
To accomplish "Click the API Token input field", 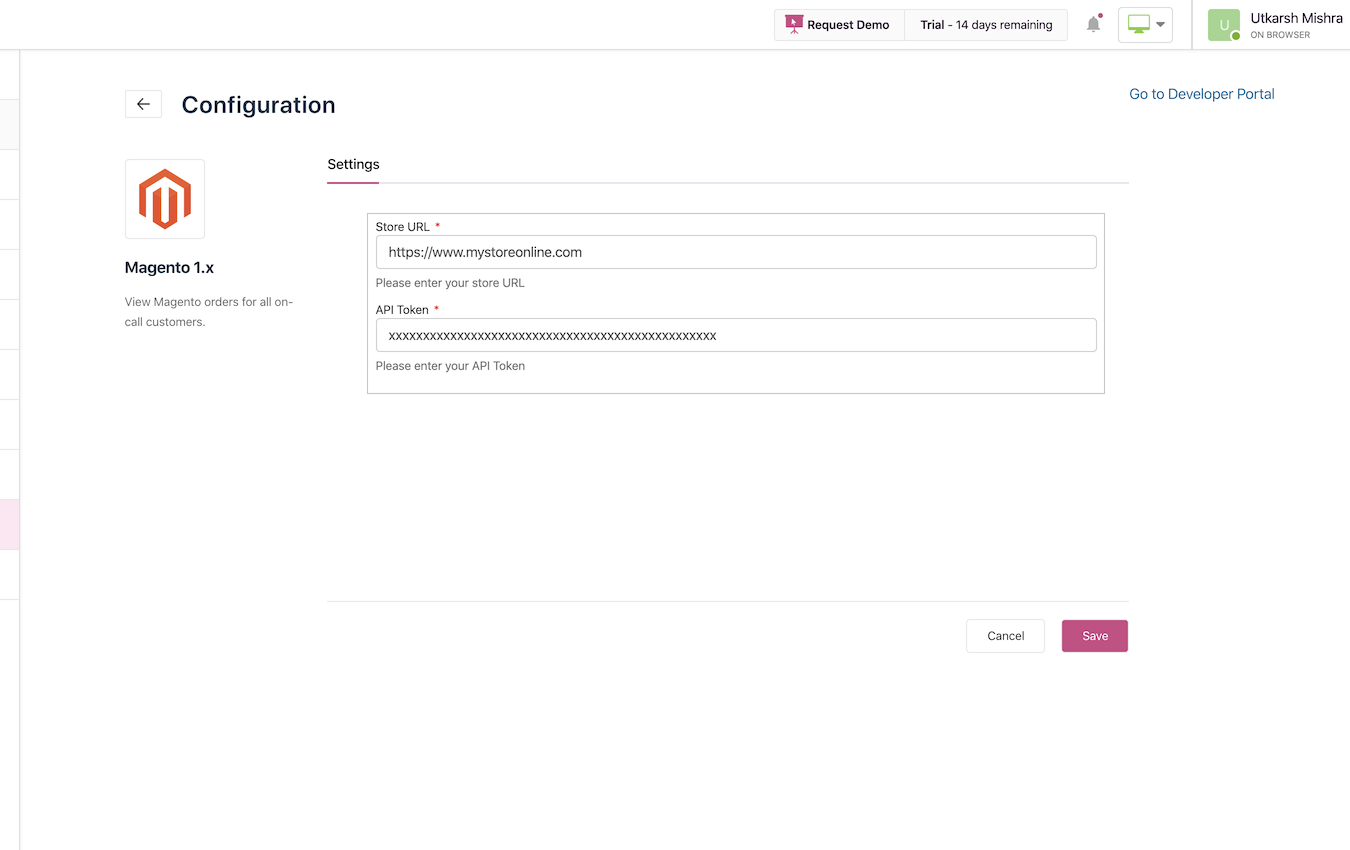I will [735, 335].
